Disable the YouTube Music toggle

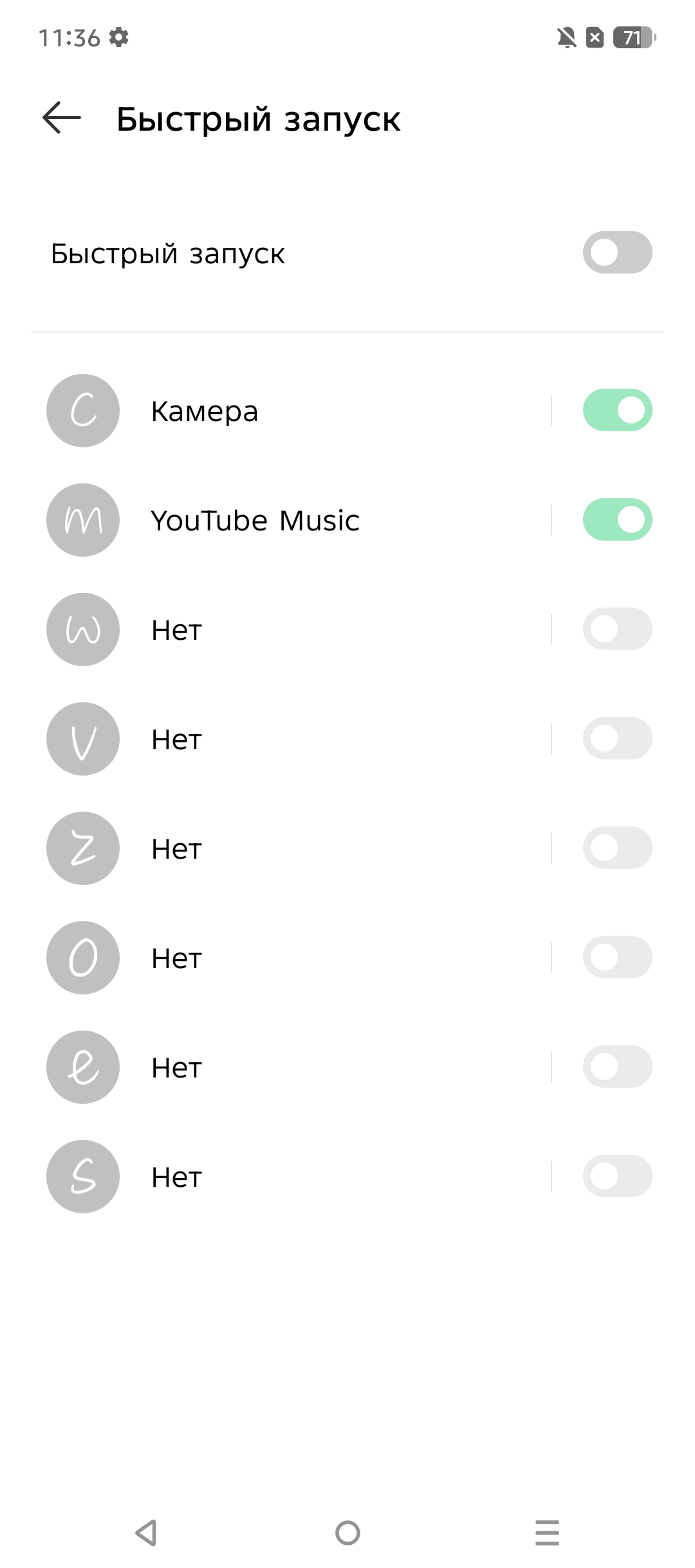point(617,520)
